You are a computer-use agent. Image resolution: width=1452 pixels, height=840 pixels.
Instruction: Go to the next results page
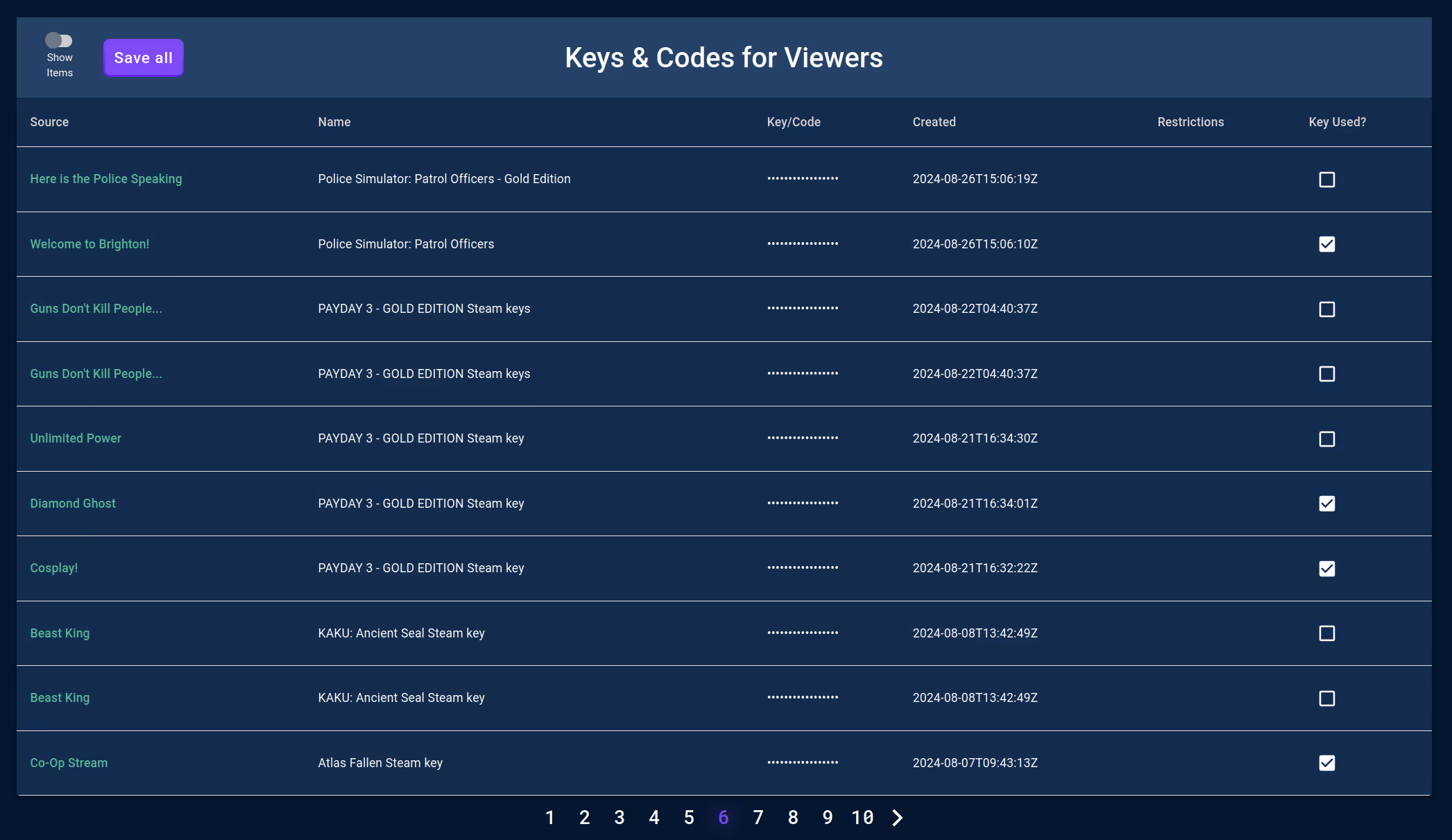coord(897,818)
